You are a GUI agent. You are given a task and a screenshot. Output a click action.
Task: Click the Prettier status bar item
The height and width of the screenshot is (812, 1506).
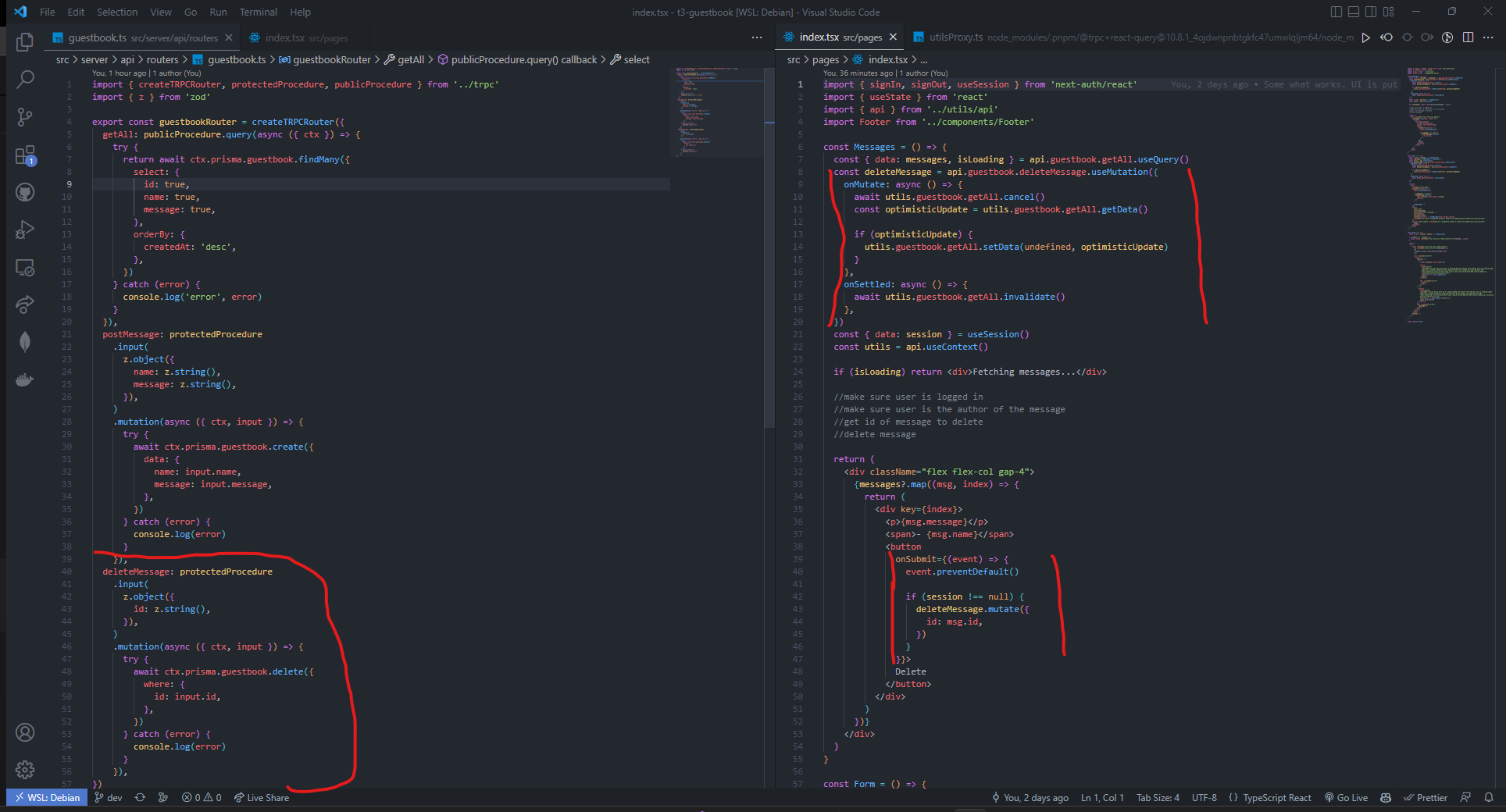coord(1426,798)
